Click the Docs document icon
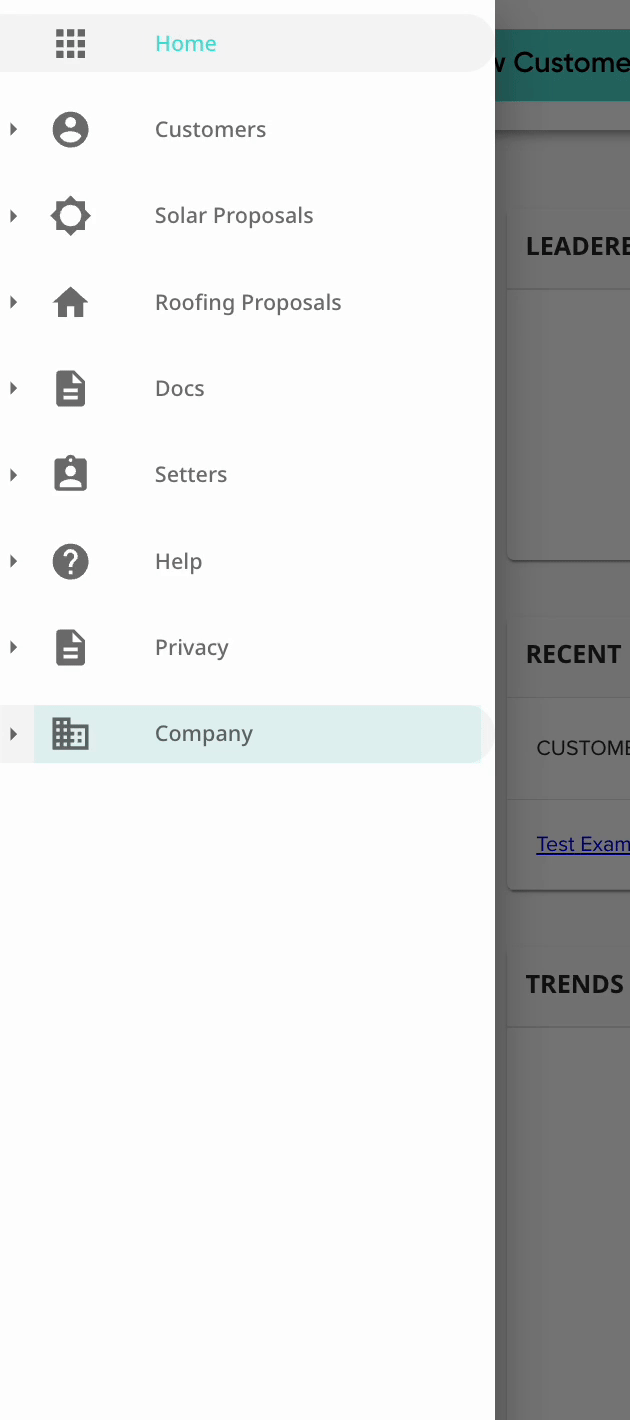 [70, 389]
